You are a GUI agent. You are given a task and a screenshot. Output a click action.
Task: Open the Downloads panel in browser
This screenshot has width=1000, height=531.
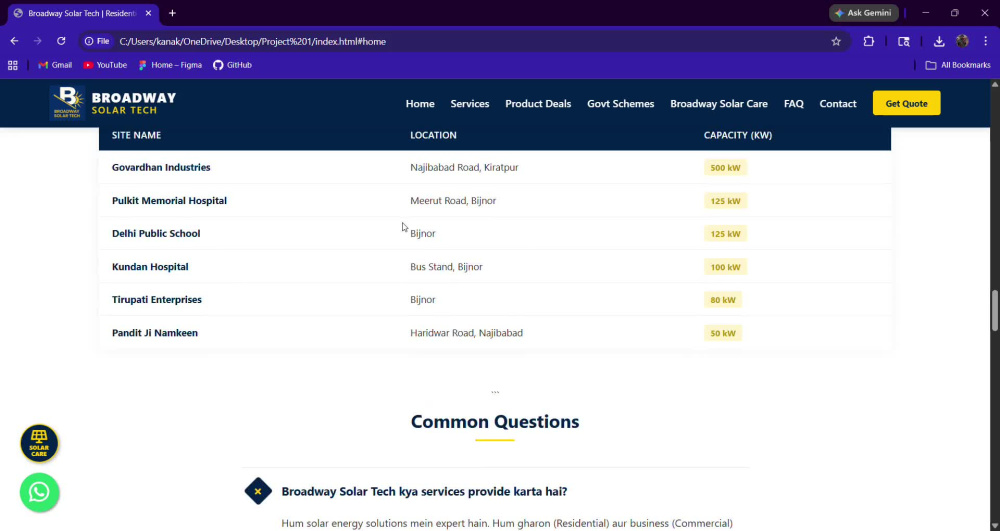939,41
